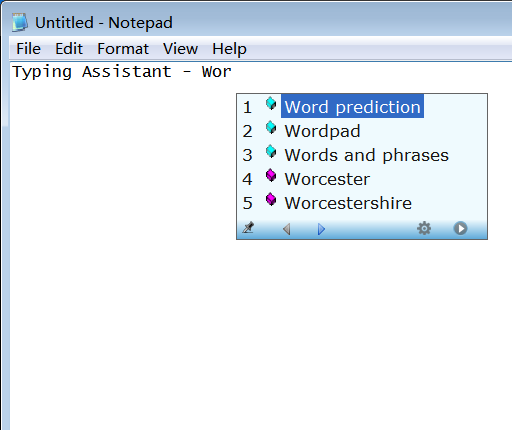Go to the previous suggestions page arrow
Screen dimensions: 512x430
point(287,229)
